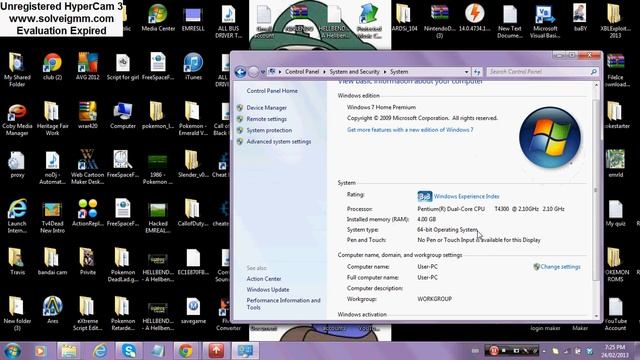Refresh the Control Panel address bar
Viewport: 640px width, 360px height.
(477, 72)
